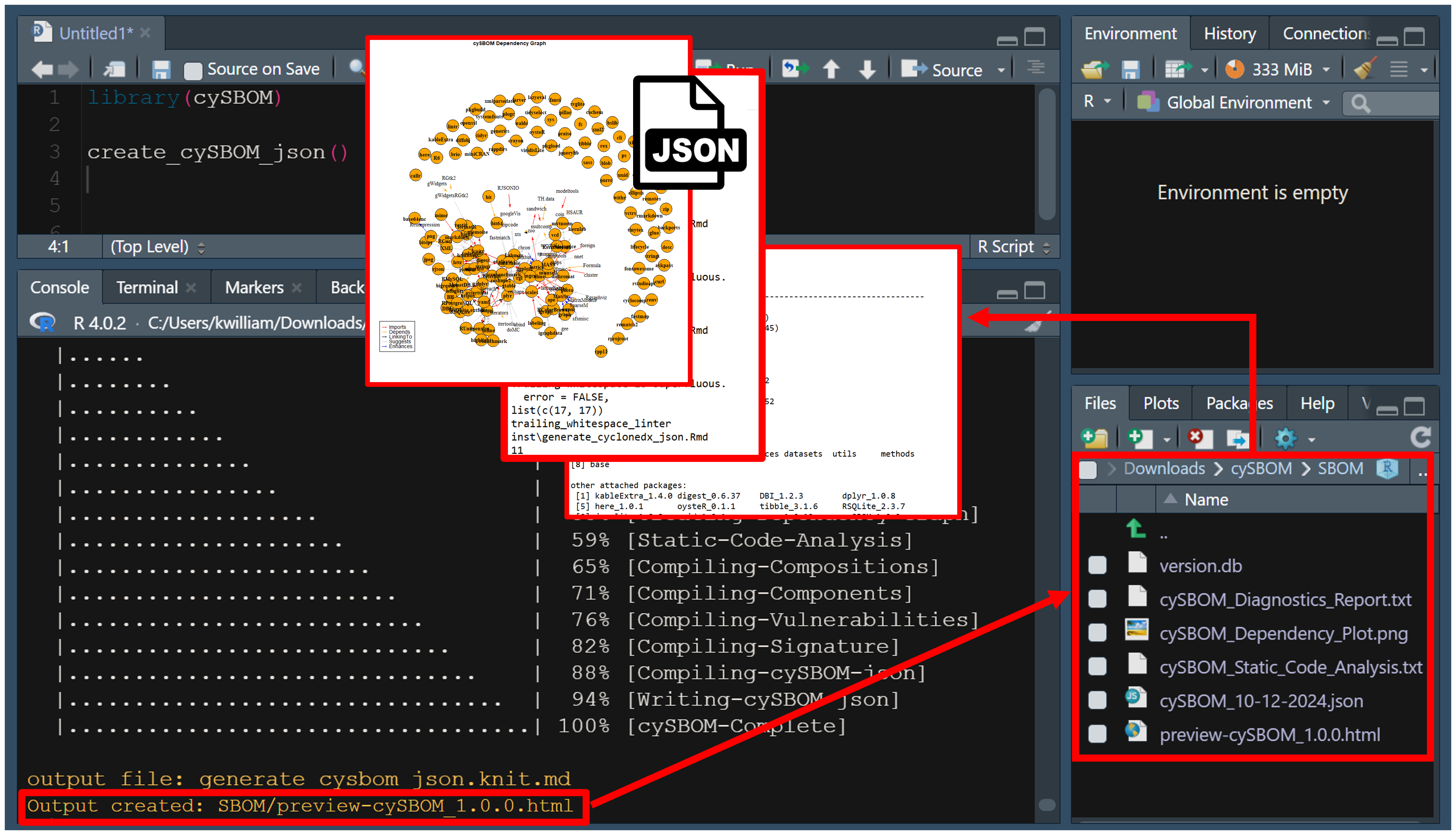The image size is (1456, 835).
Task: Expand the gear More dropdown arrow
Action: coord(1312,440)
